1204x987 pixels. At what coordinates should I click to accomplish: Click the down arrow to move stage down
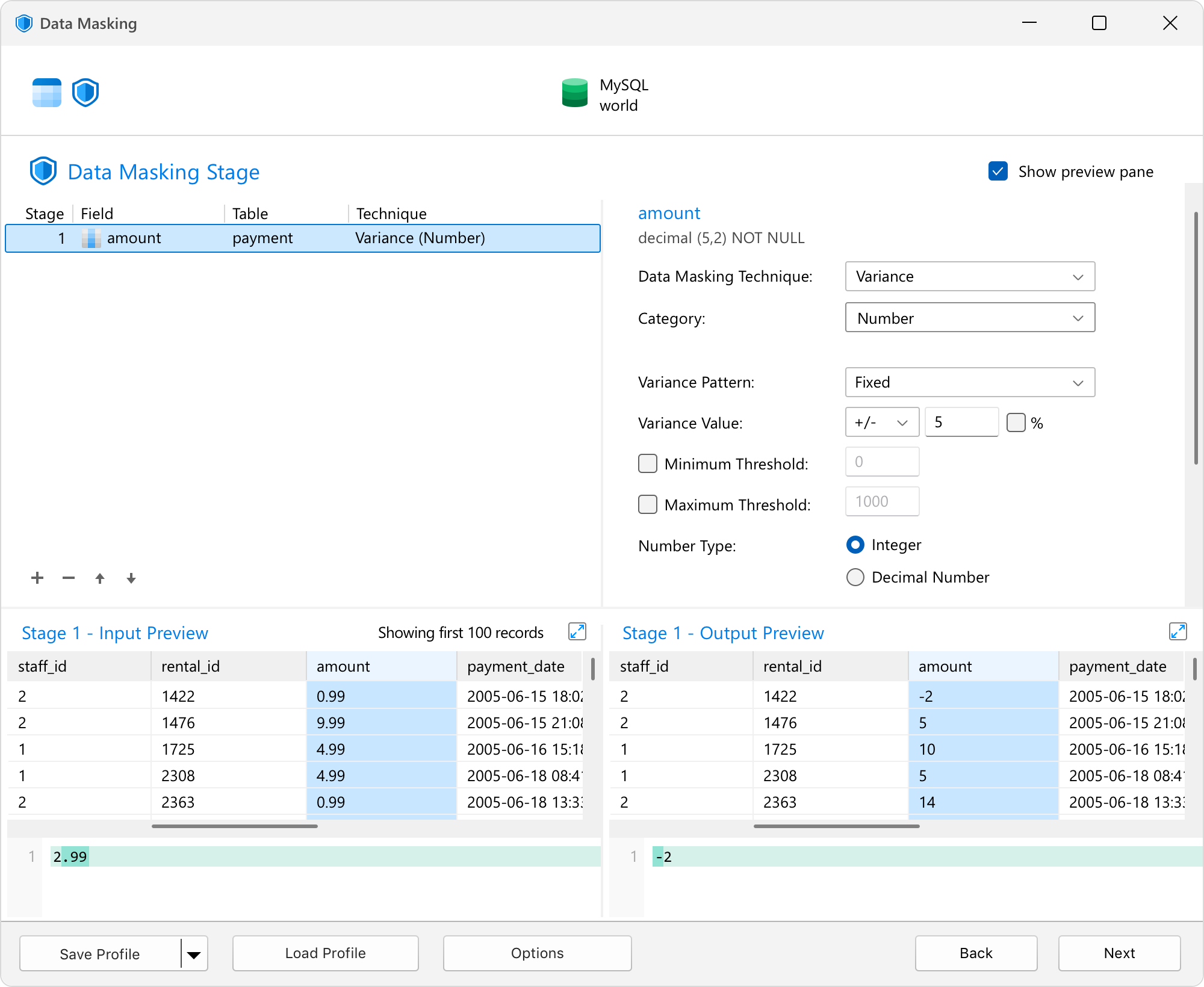131,578
